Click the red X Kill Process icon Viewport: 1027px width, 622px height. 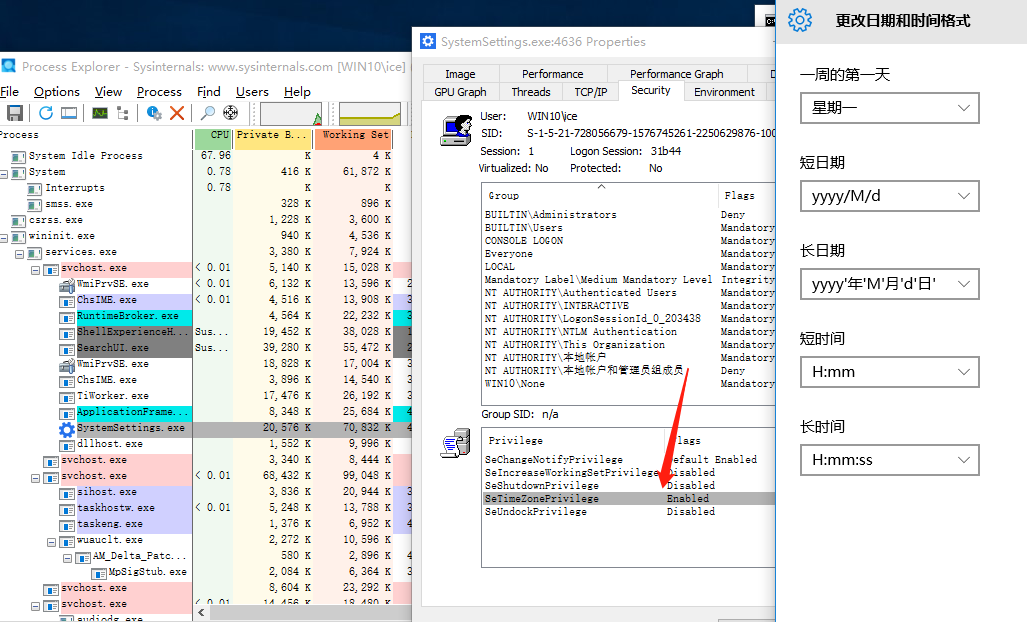point(177,113)
